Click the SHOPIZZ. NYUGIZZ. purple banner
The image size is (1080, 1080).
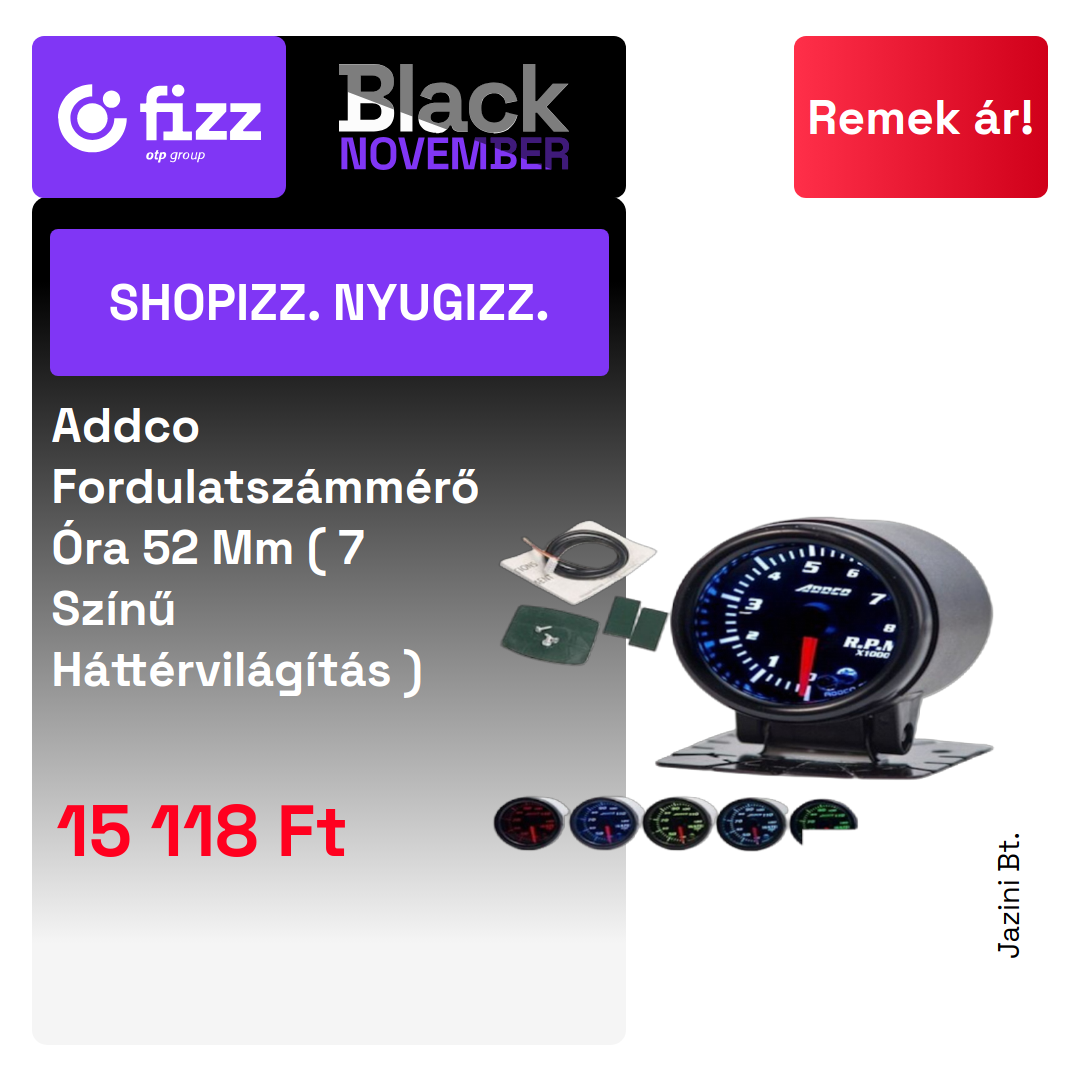point(329,302)
